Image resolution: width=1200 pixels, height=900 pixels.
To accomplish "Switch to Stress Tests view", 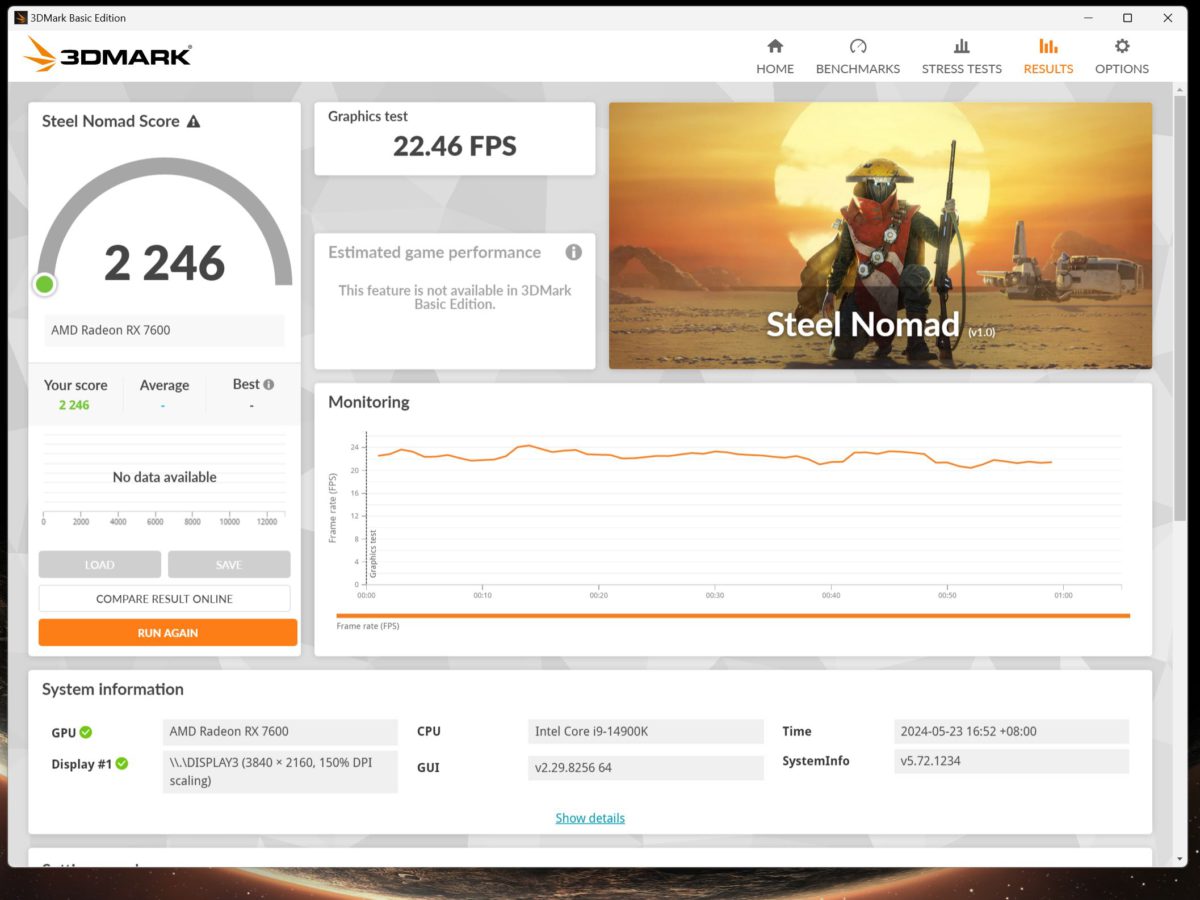I will (x=961, y=55).
